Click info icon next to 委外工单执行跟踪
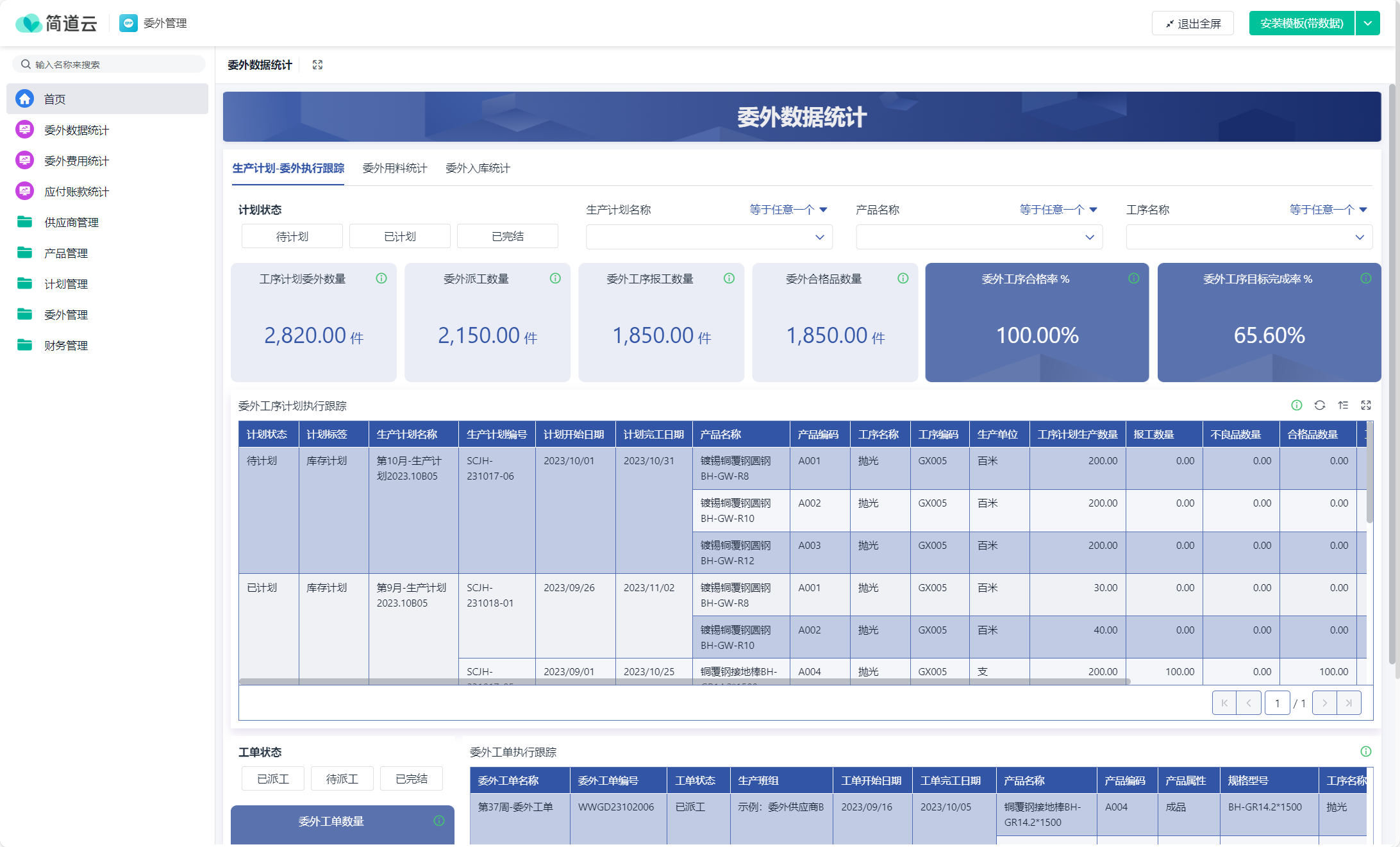The width and height of the screenshot is (1400, 847). tap(1366, 751)
